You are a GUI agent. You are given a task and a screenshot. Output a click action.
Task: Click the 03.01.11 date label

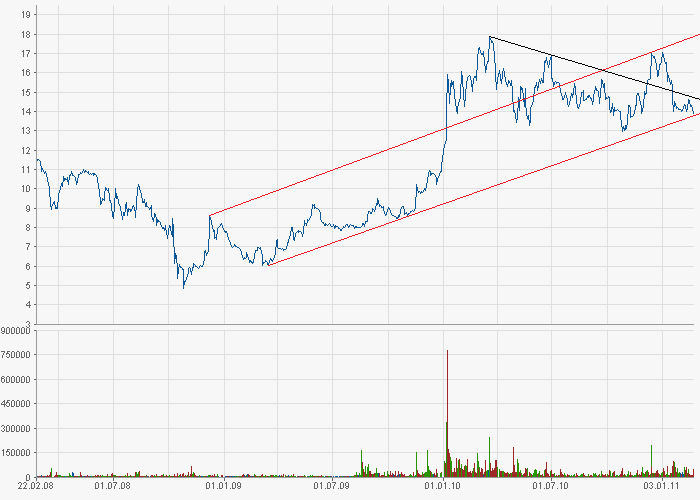coord(661,485)
